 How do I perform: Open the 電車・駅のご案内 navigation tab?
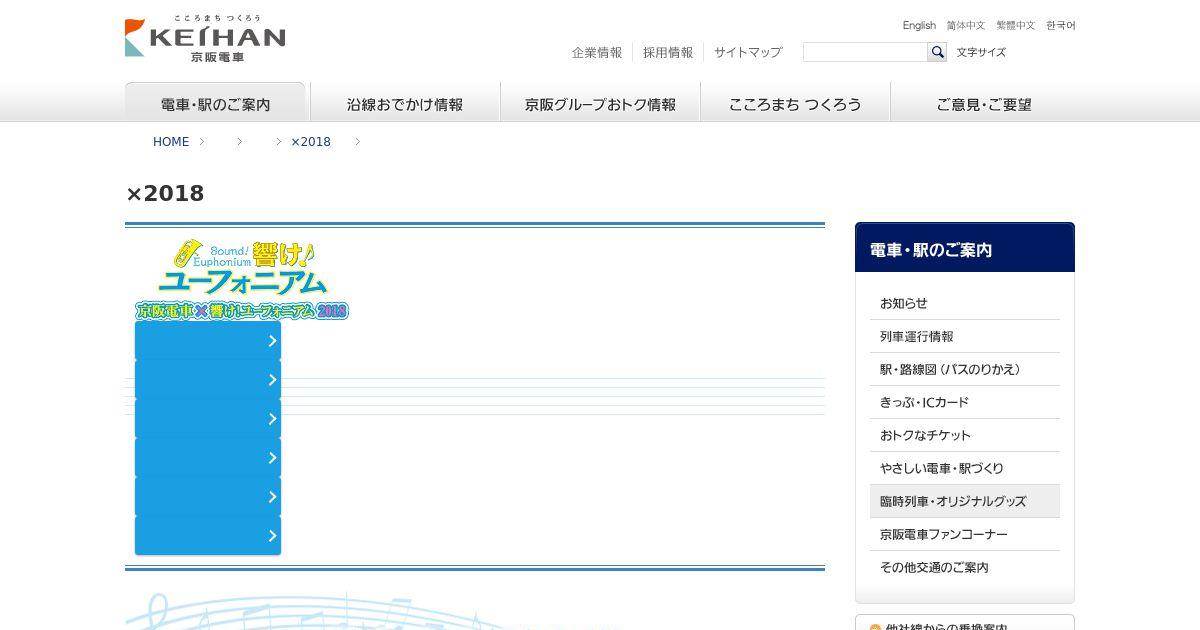point(215,103)
